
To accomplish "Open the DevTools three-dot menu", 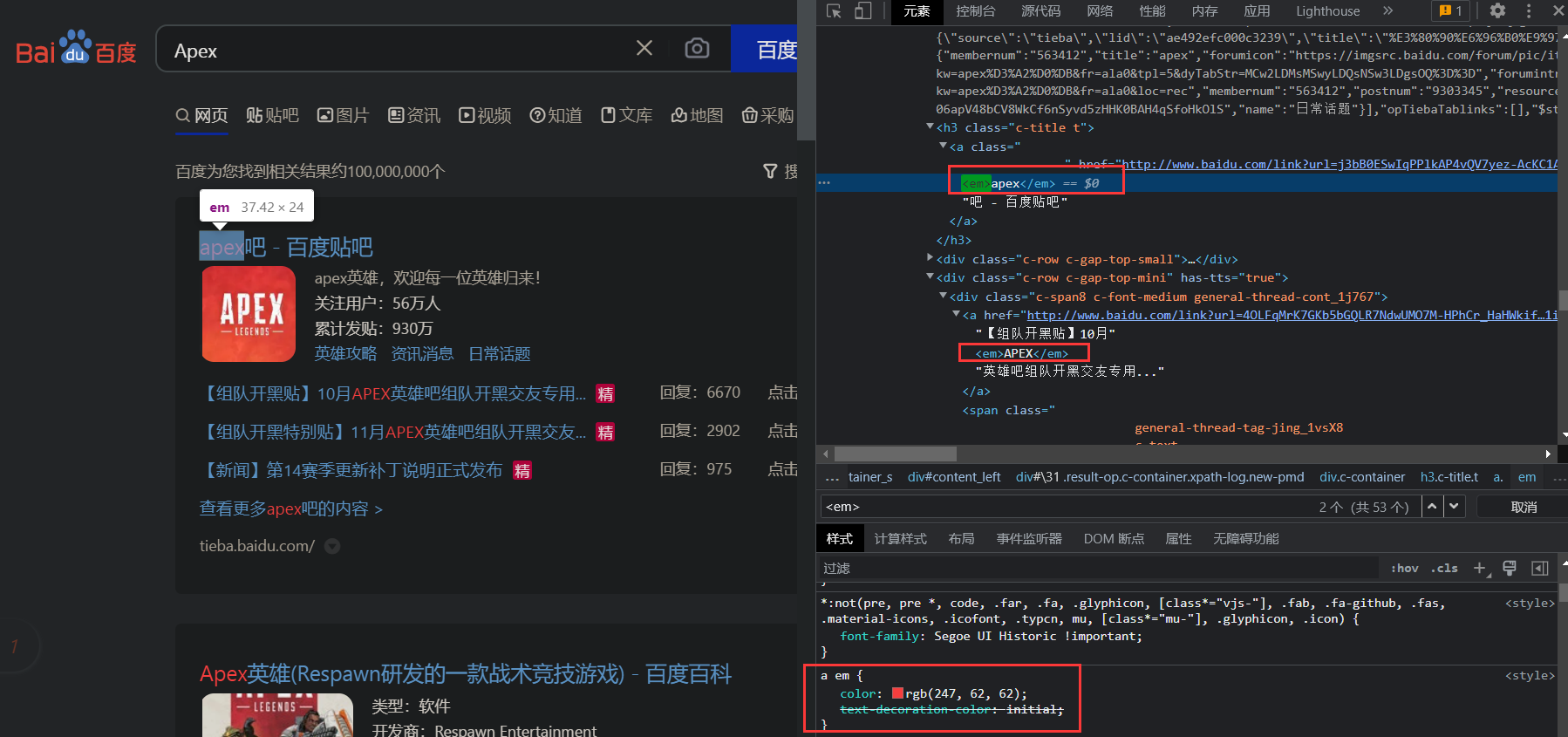I will click(1528, 10).
